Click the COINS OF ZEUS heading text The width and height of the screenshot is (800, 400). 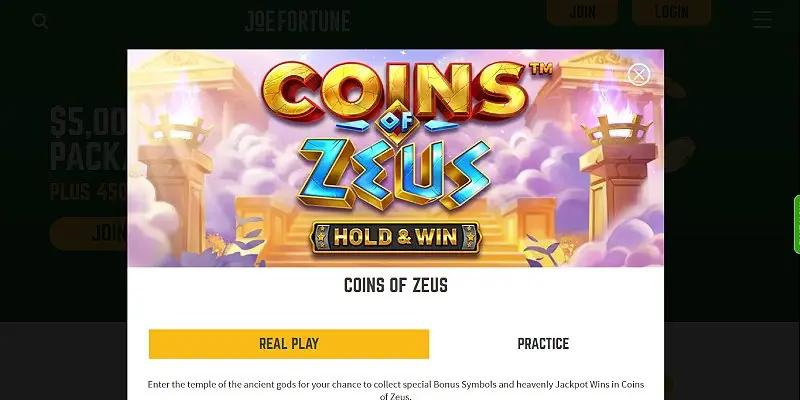pyautogui.click(x=396, y=285)
